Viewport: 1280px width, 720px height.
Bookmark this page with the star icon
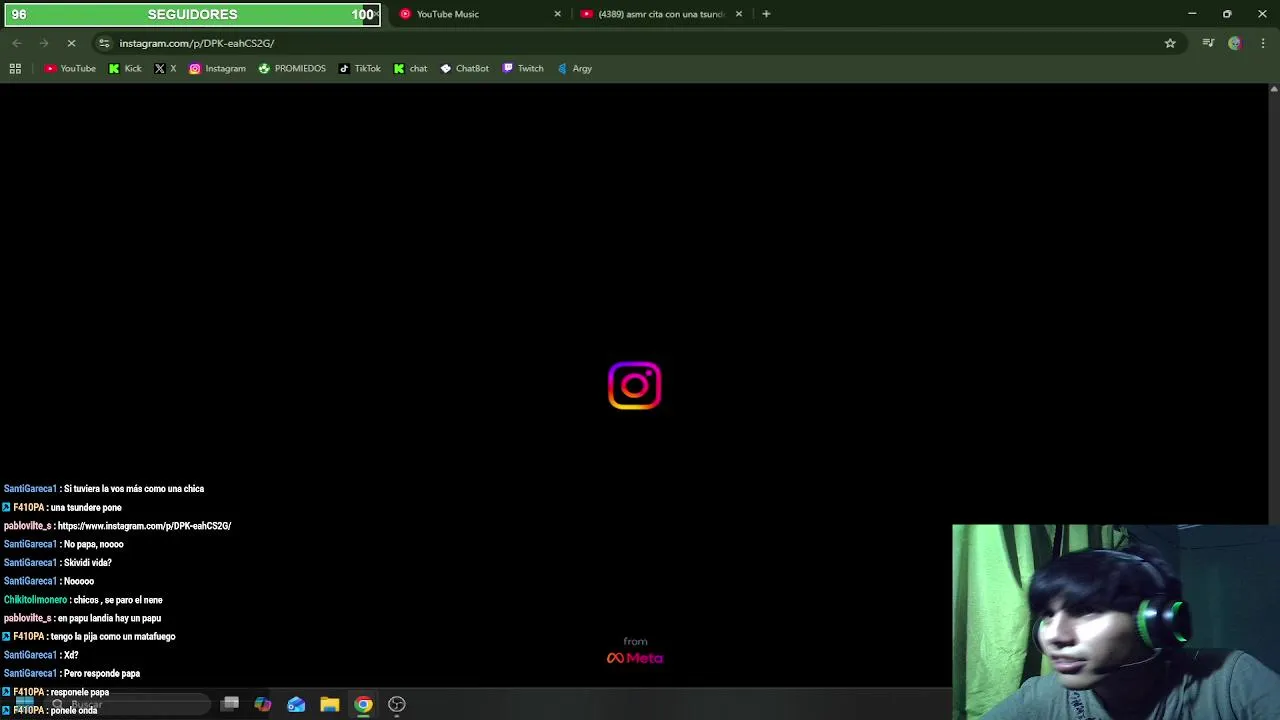(1170, 43)
